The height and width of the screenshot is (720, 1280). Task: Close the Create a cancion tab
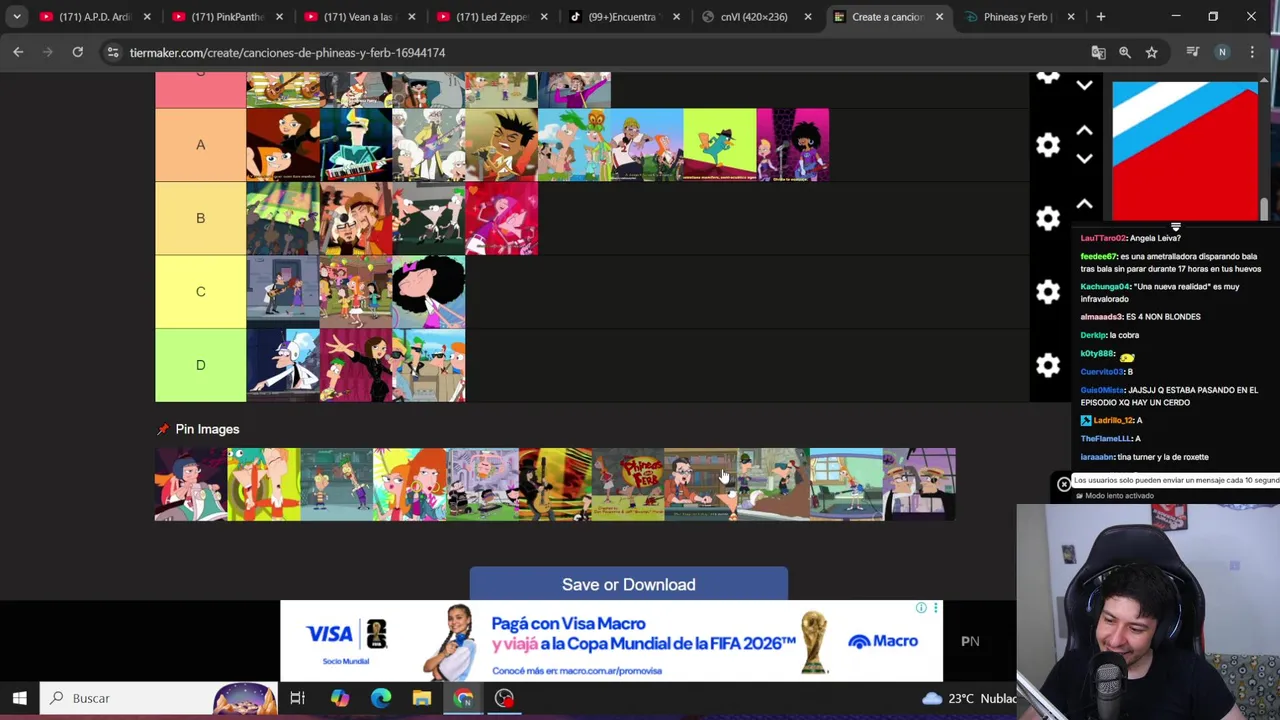[x=939, y=17]
